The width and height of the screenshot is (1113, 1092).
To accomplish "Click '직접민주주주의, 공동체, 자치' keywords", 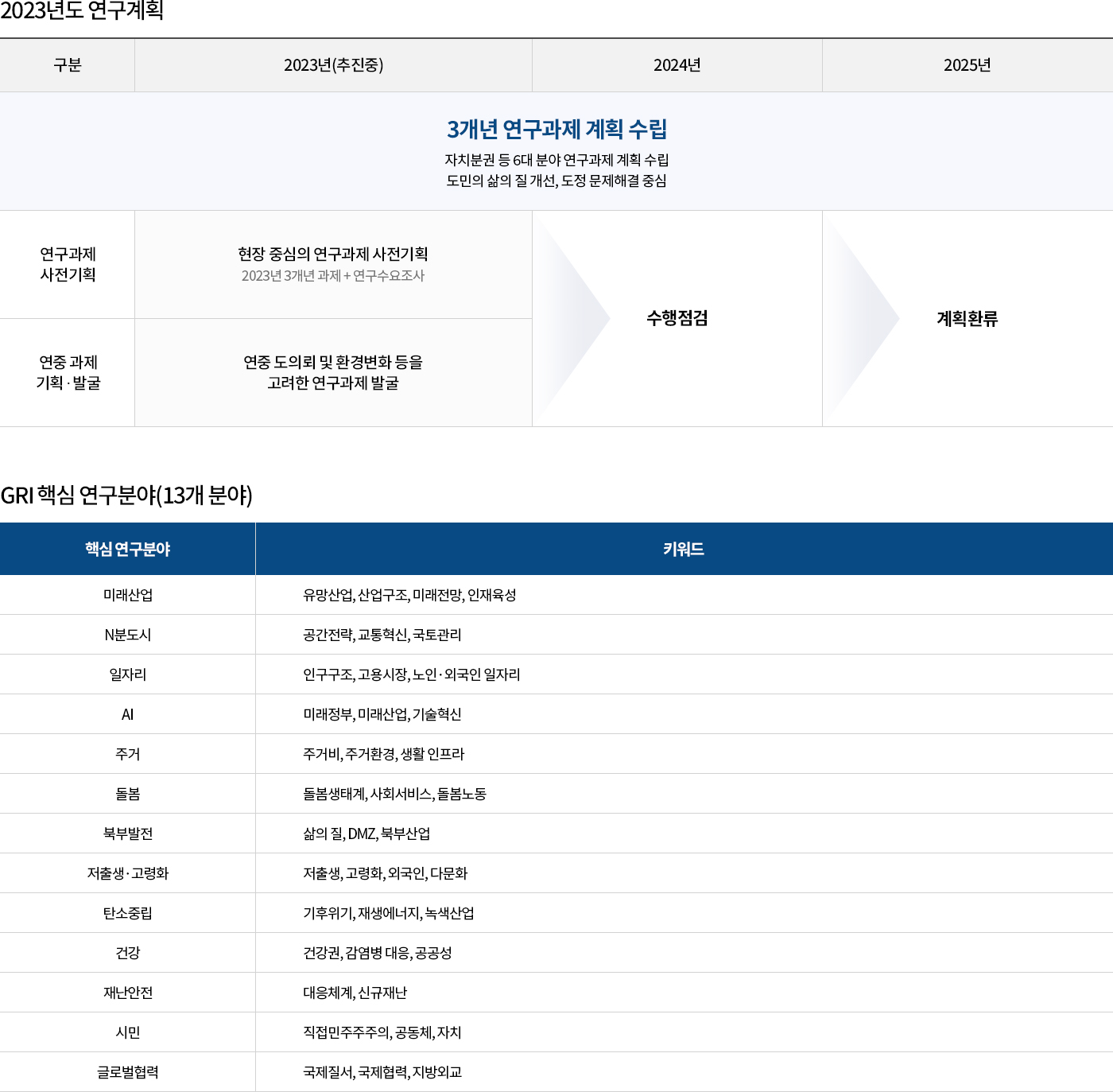I will pos(382,1032).
